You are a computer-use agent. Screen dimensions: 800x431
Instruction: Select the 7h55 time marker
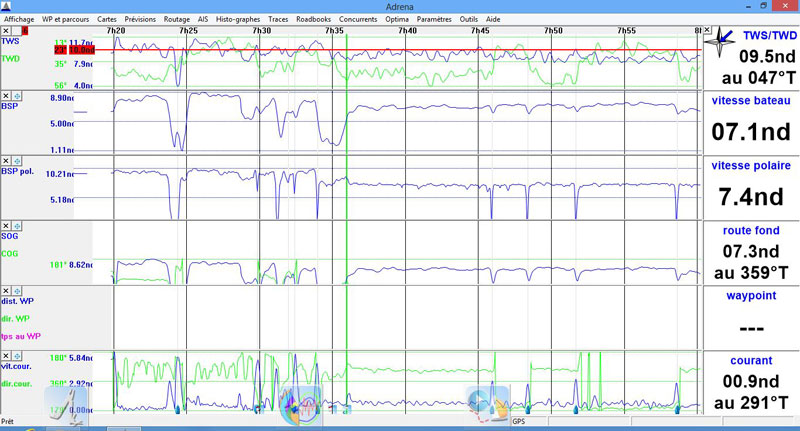(x=627, y=31)
